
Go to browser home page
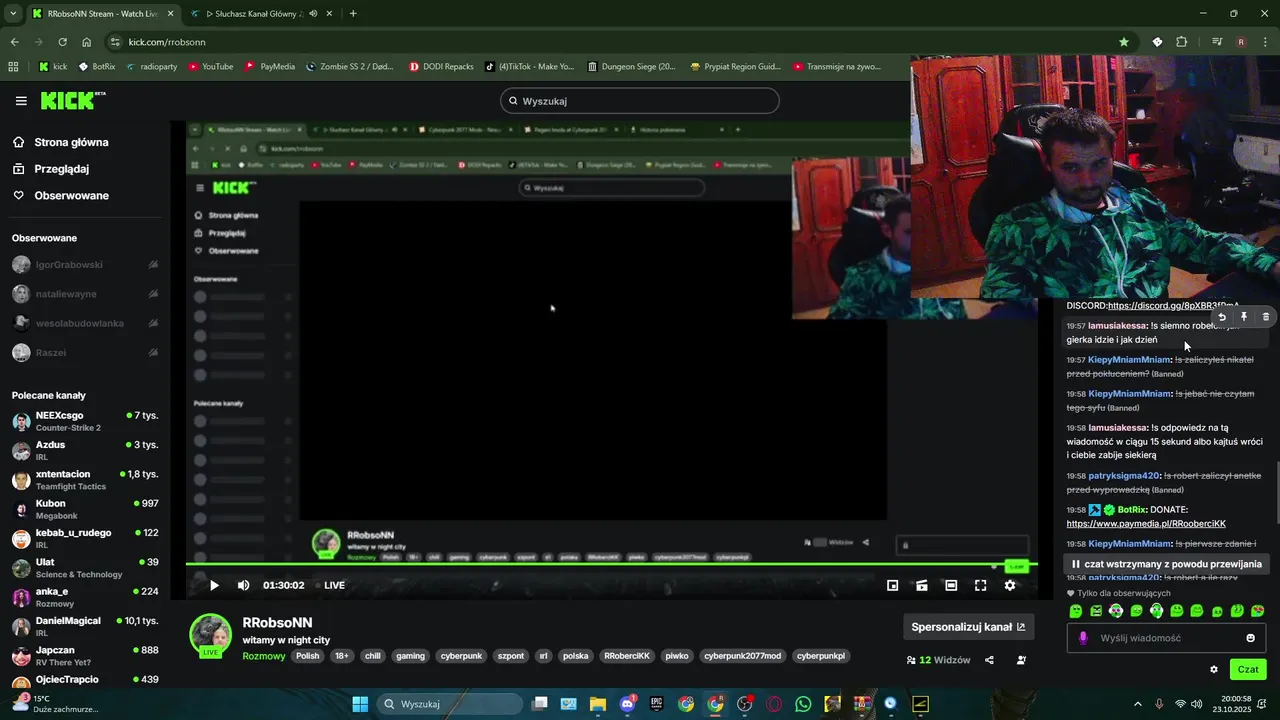click(x=87, y=42)
